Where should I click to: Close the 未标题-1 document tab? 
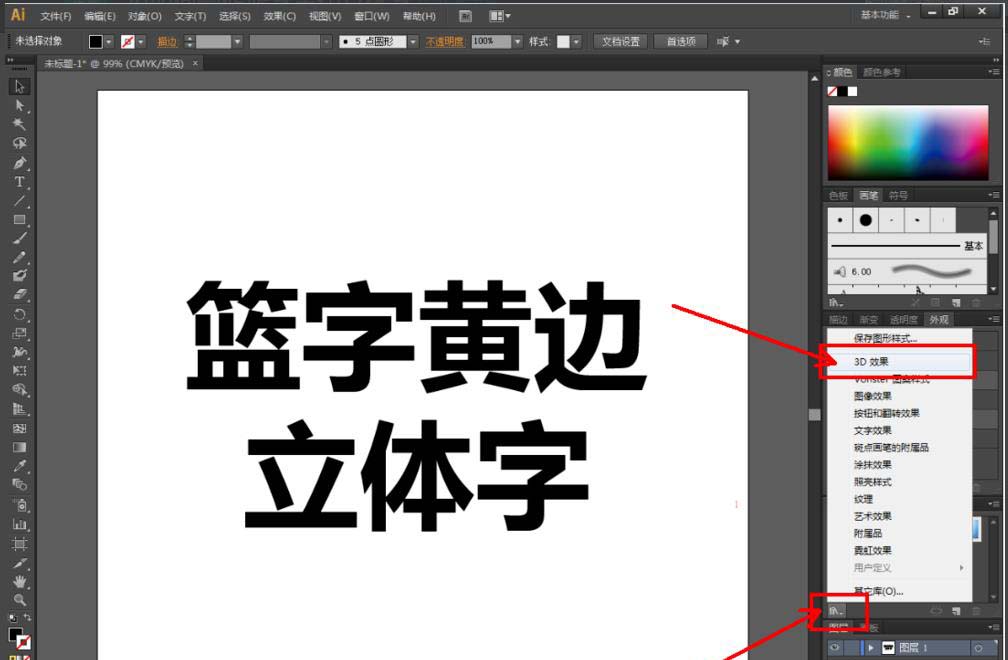[x=195, y=63]
